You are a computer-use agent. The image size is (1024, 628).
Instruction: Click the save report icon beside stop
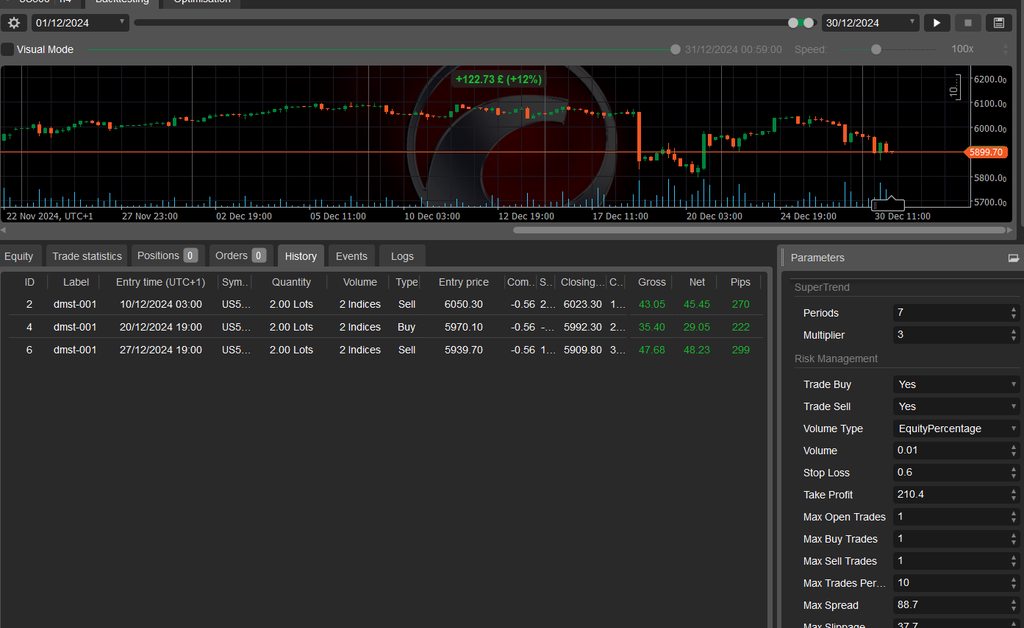999,23
